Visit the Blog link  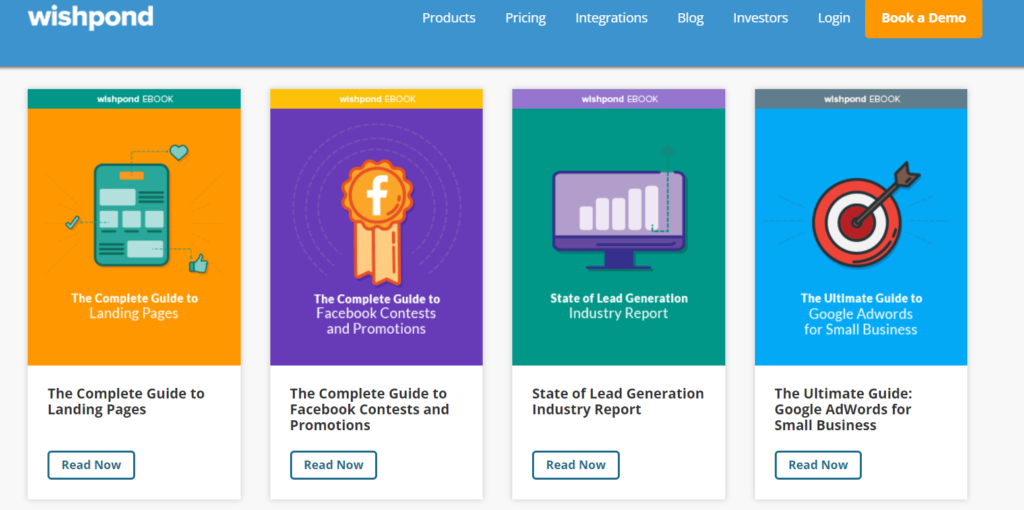pyautogui.click(x=690, y=18)
